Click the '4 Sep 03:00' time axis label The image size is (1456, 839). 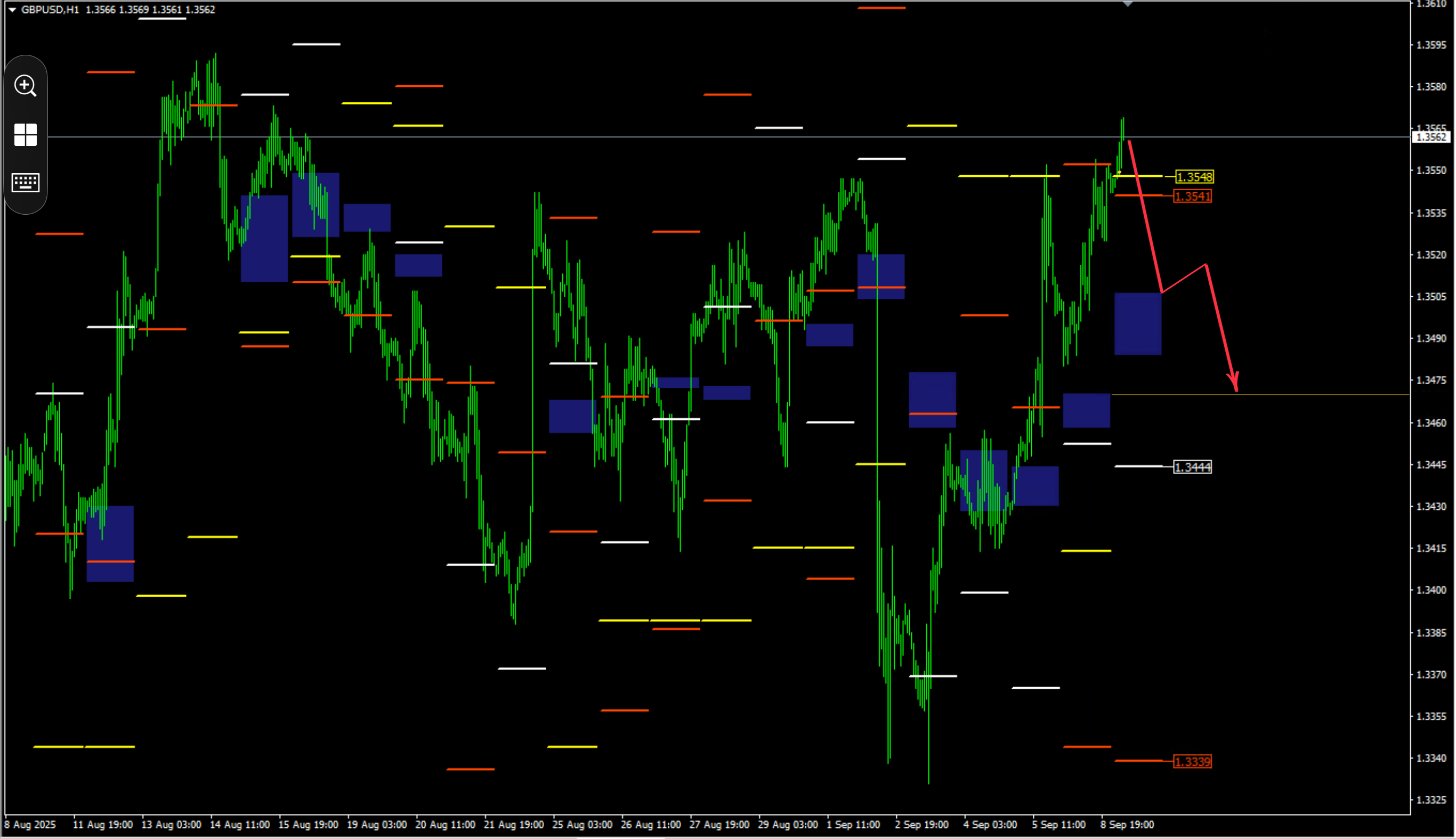pos(990,825)
